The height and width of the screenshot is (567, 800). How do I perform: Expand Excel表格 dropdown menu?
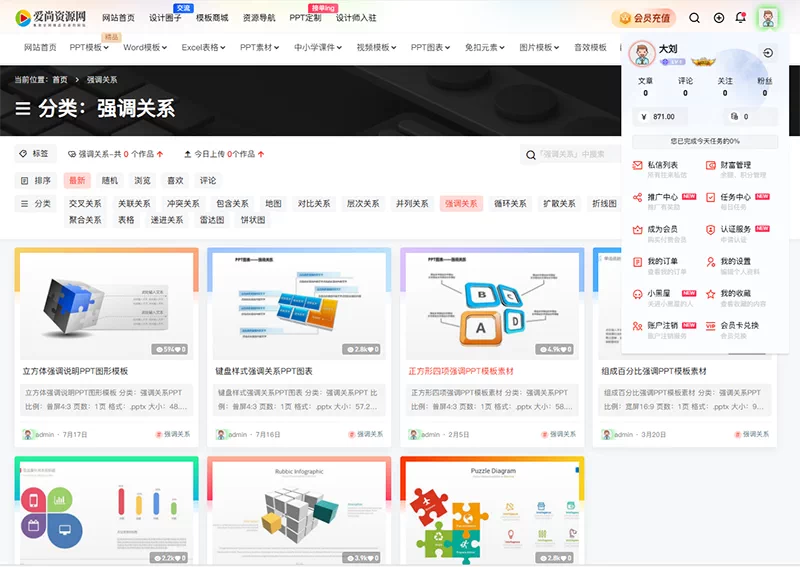pos(203,47)
